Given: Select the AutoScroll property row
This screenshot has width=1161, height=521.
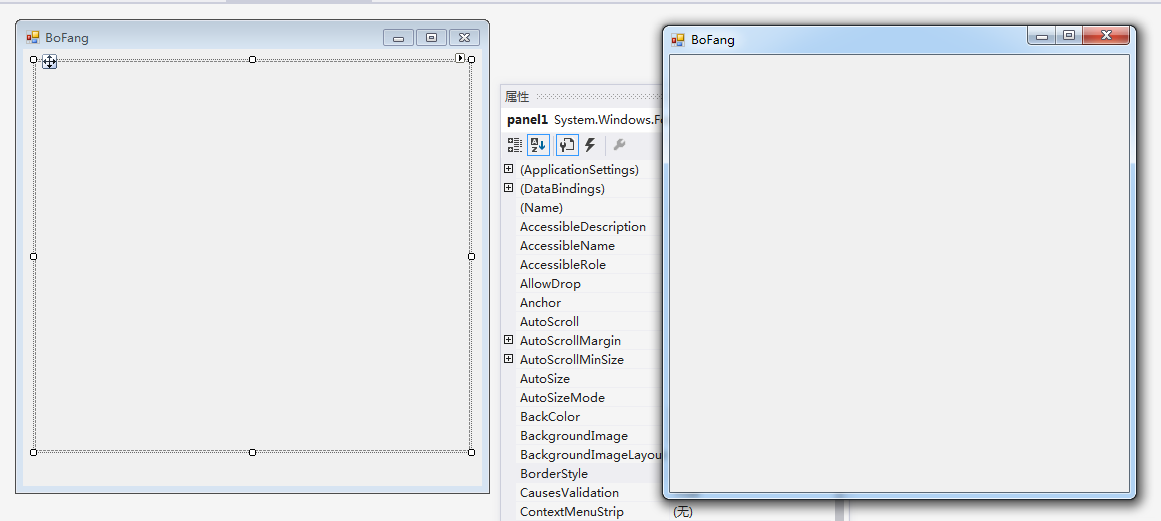Looking at the screenshot, I should pyautogui.click(x=589, y=322).
